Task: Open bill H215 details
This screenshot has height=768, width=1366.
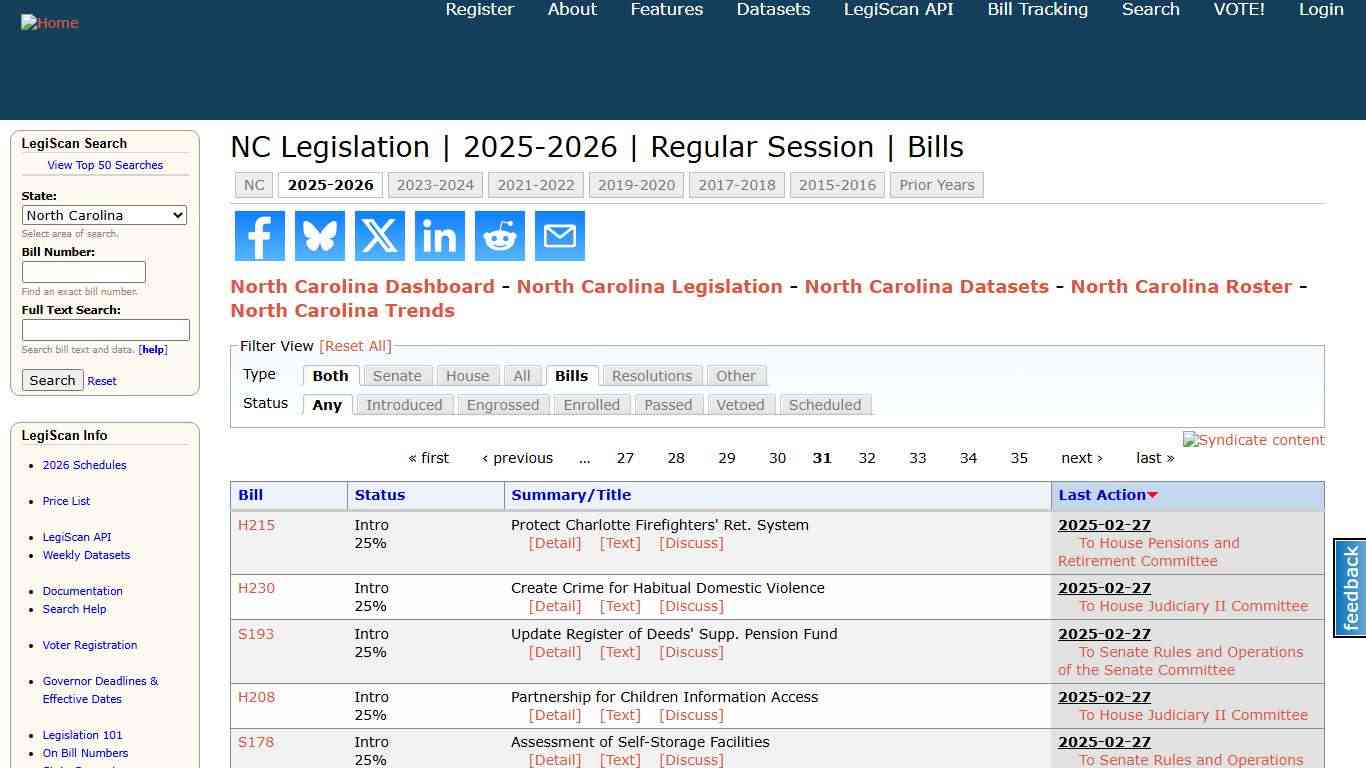Action: tap(256, 524)
